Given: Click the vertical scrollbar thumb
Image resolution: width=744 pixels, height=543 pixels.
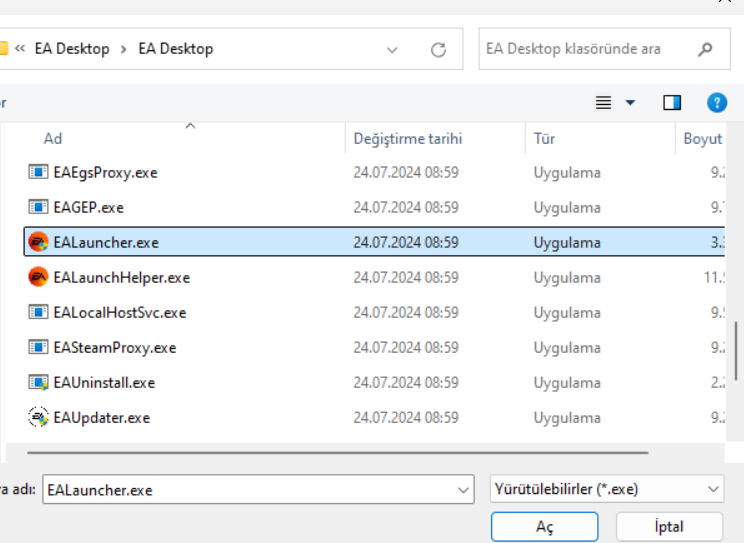Looking at the screenshot, I should tap(736, 350).
